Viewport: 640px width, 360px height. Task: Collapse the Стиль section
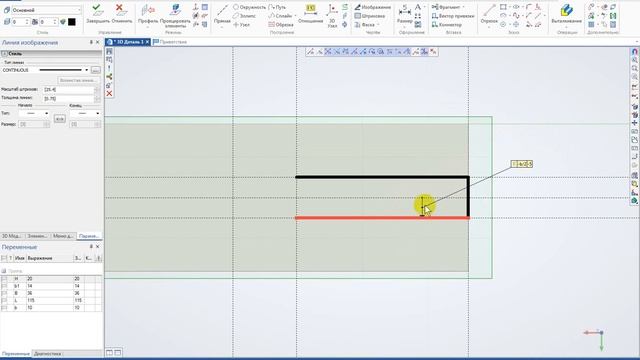point(4,53)
